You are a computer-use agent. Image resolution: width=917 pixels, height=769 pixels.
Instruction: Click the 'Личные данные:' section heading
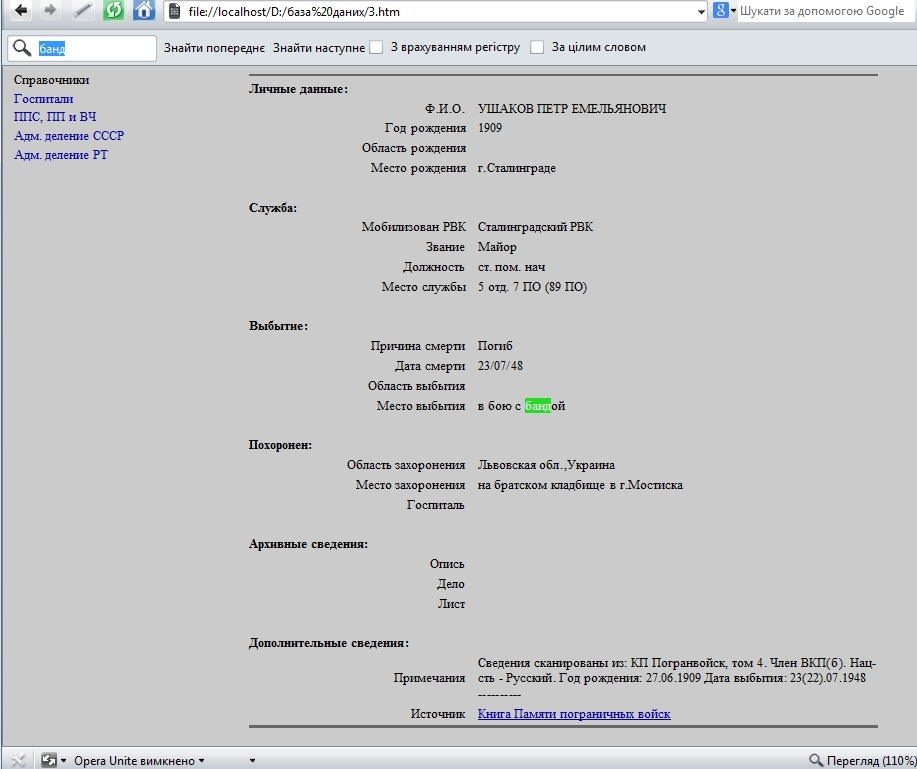pos(298,89)
